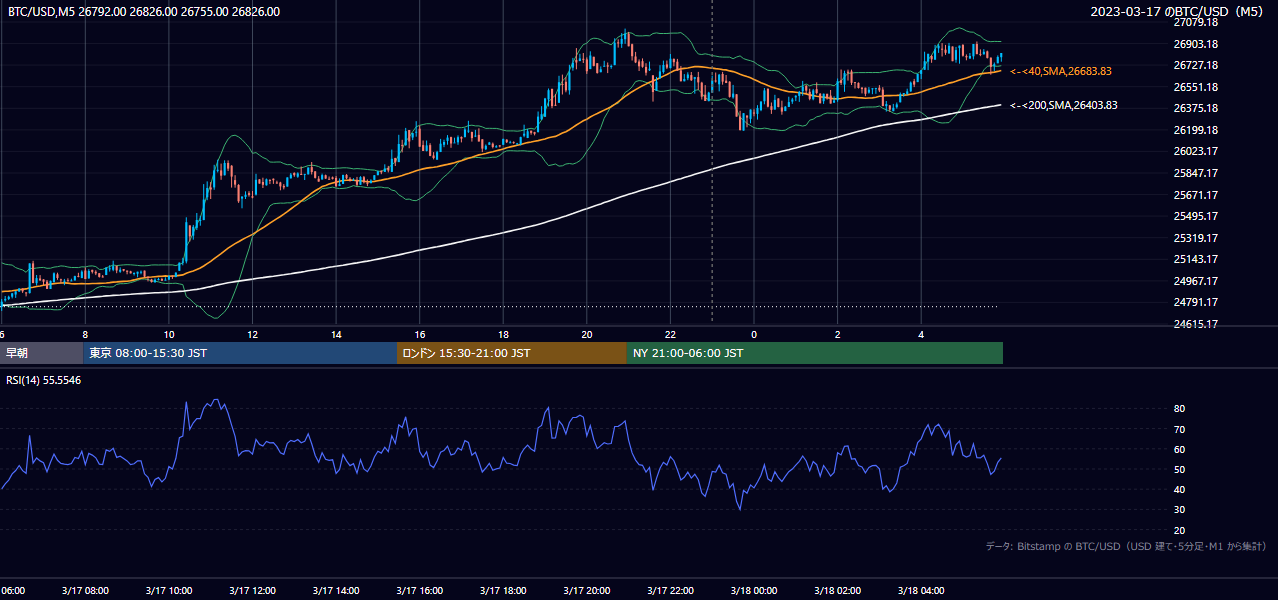The width and height of the screenshot is (1278, 600).
Task: Click the 3/17 10:00 time axis label
Action: point(168,590)
